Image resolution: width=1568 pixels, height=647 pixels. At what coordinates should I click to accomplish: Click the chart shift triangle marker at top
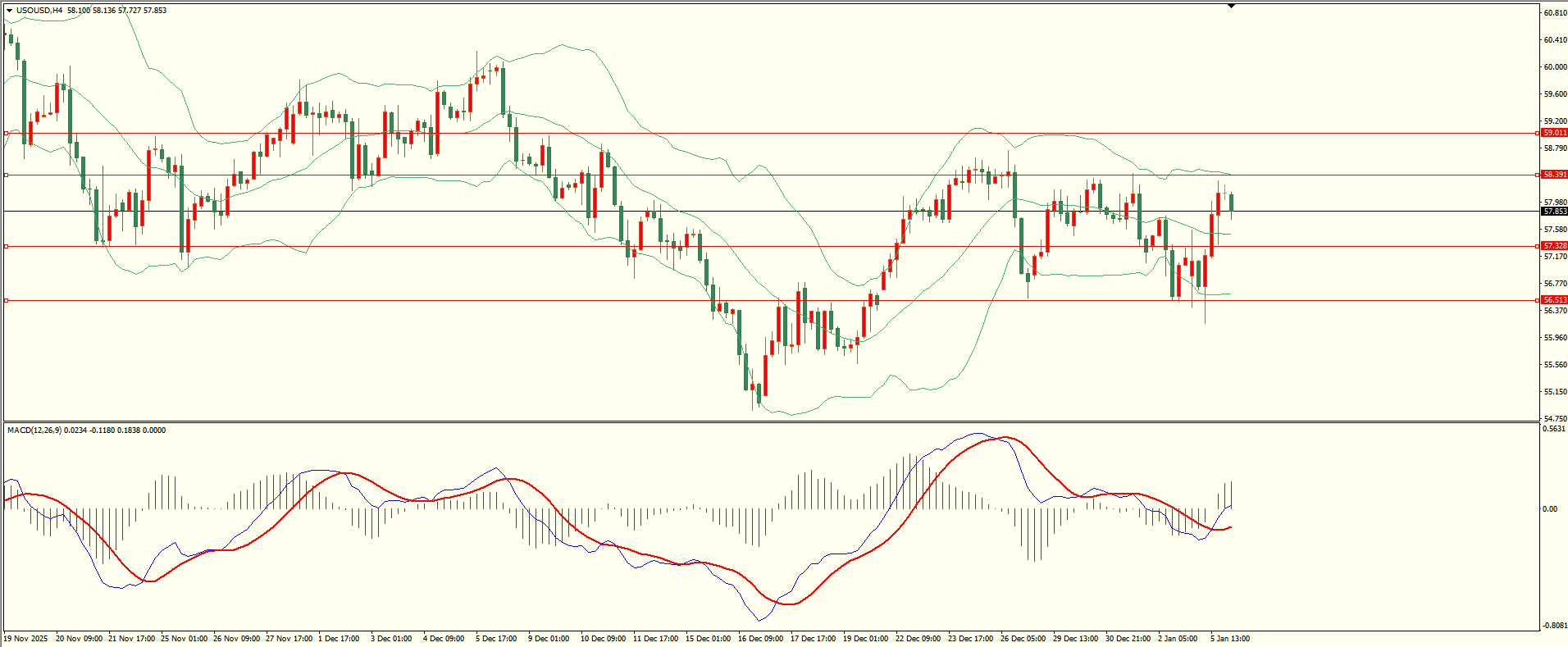(1231, 6)
